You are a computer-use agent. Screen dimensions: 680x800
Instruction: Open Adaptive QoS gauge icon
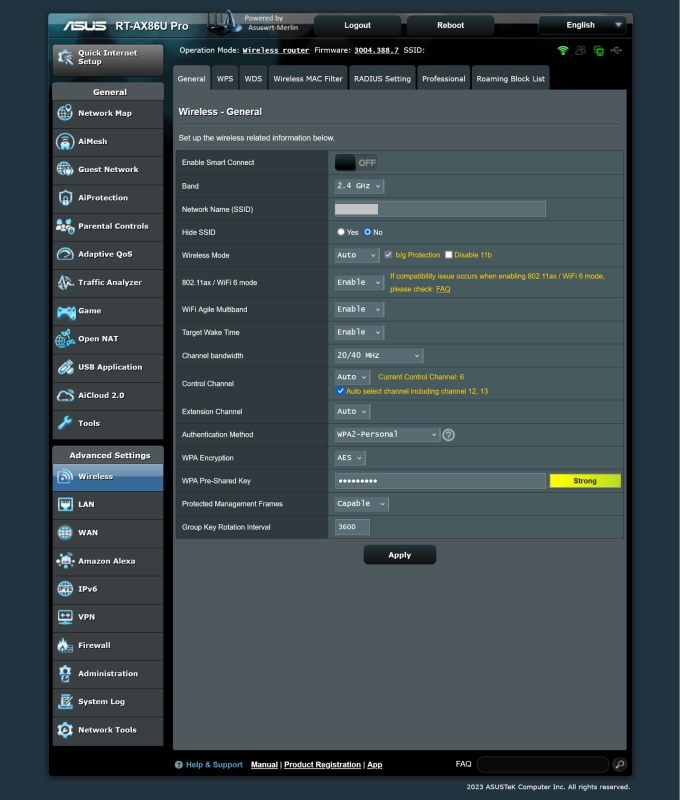(65, 254)
